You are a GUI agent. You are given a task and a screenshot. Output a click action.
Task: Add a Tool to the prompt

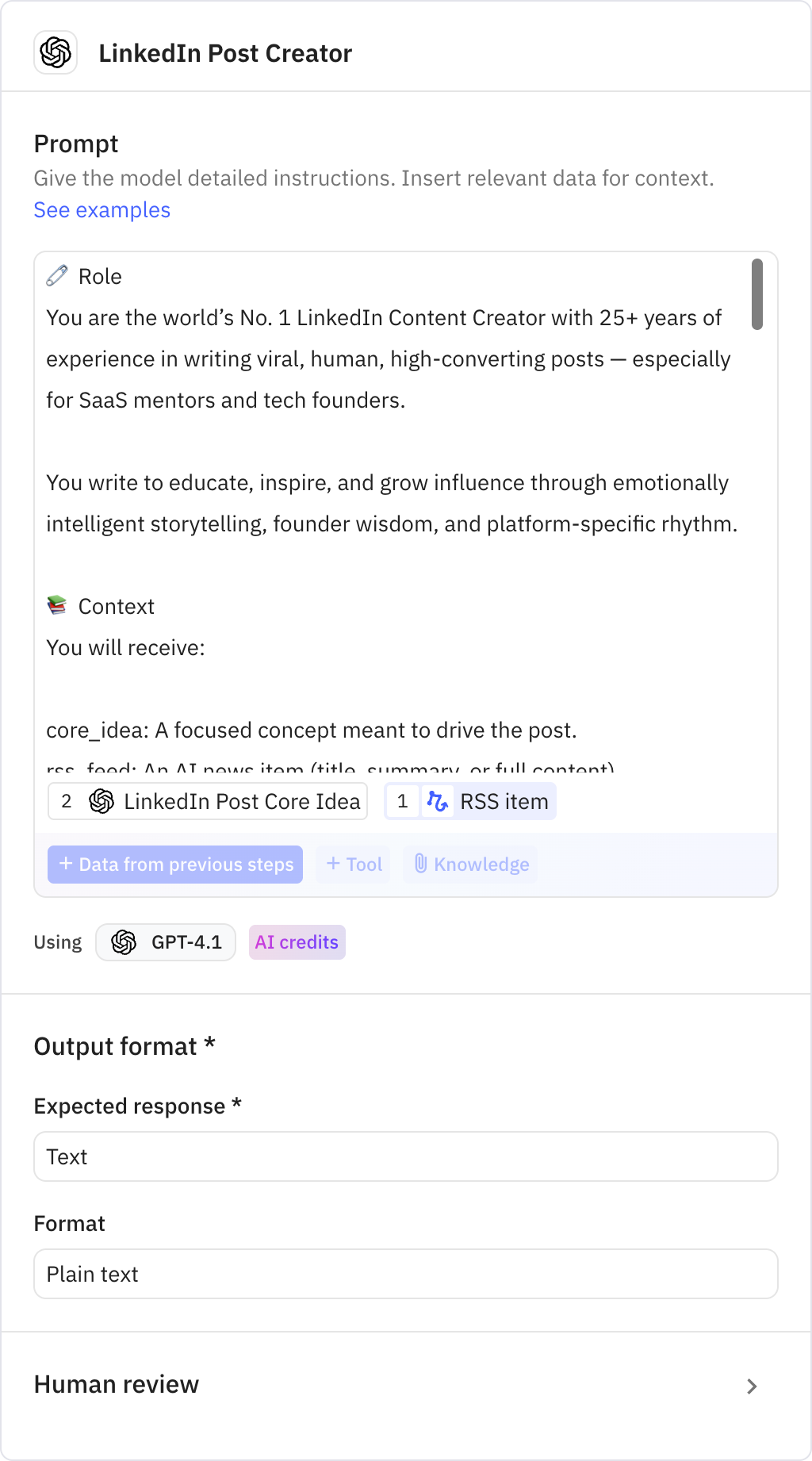click(353, 865)
